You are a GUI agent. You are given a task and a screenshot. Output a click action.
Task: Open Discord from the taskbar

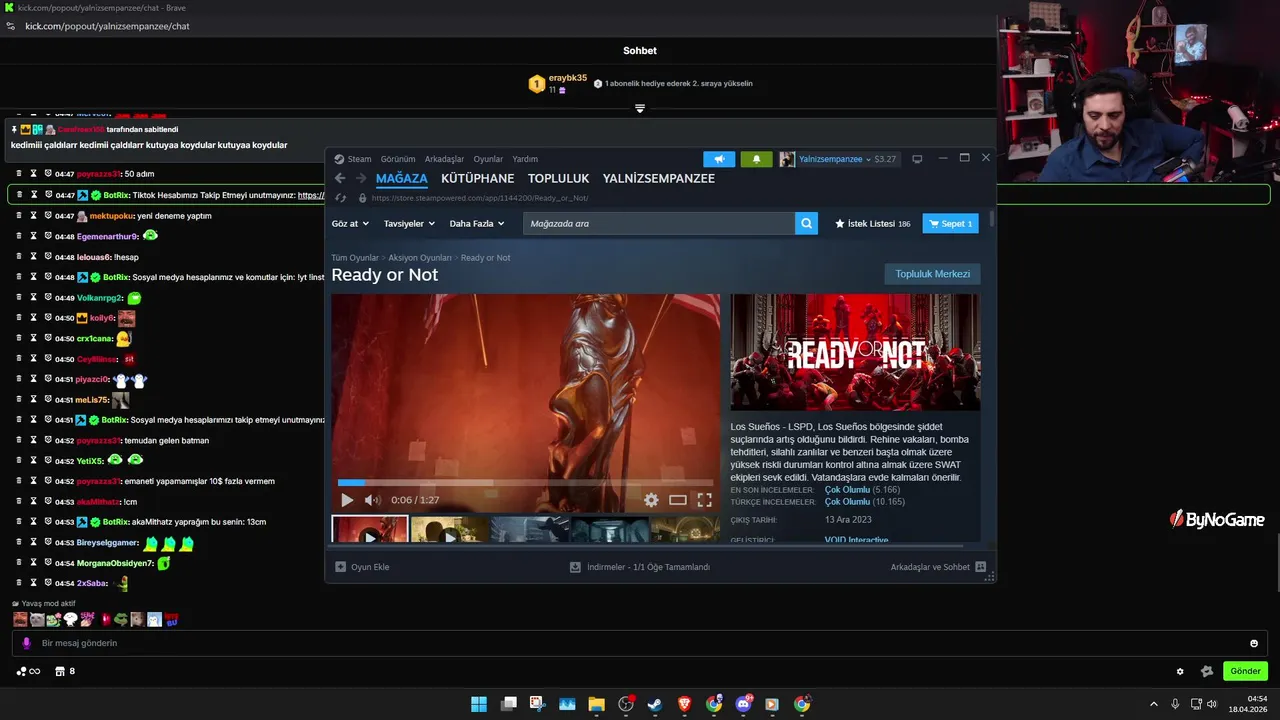coord(743,704)
